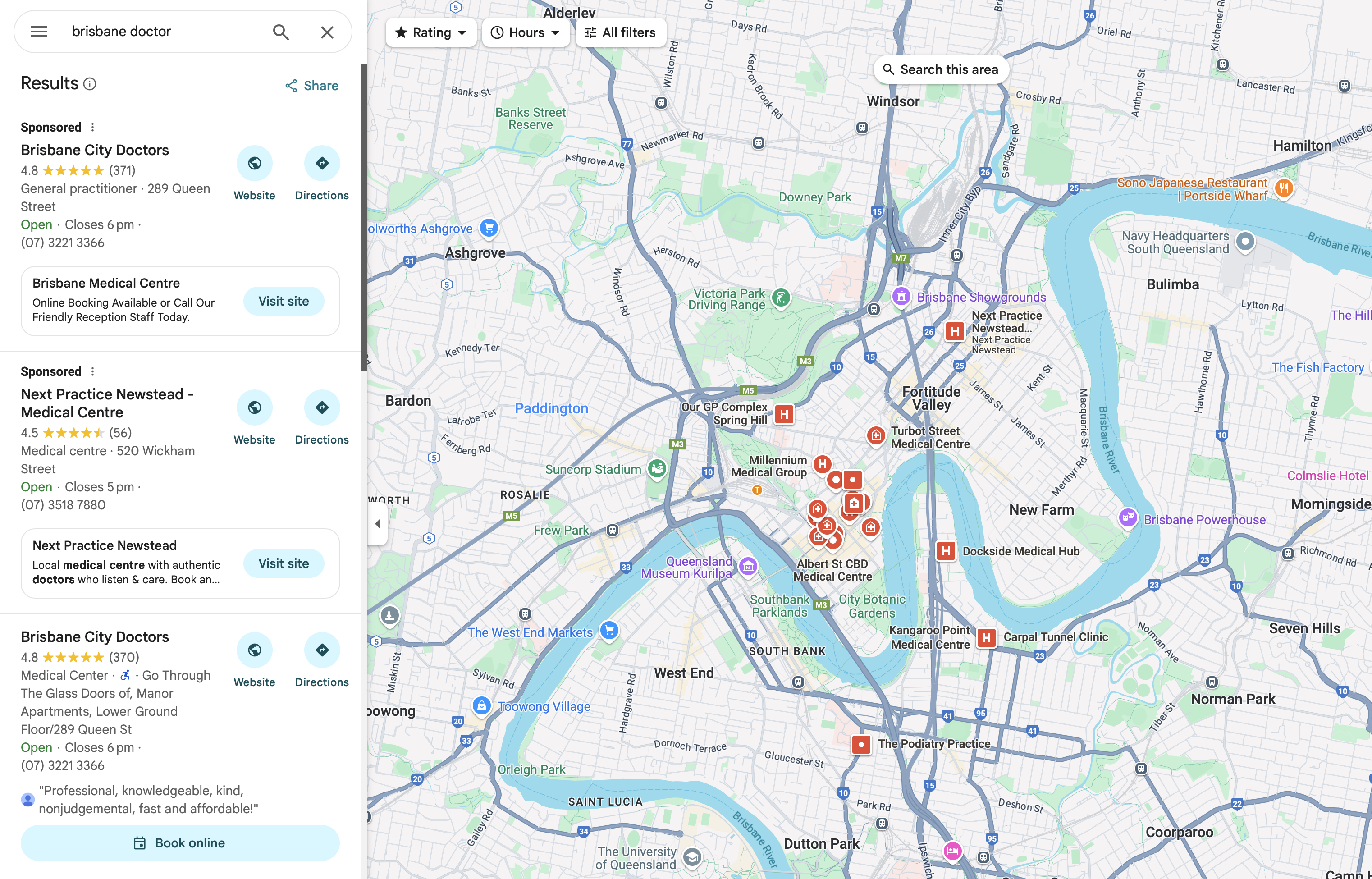The image size is (1372, 879).
Task: Click the magnifier search icon
Action: (x=281, y=32)
